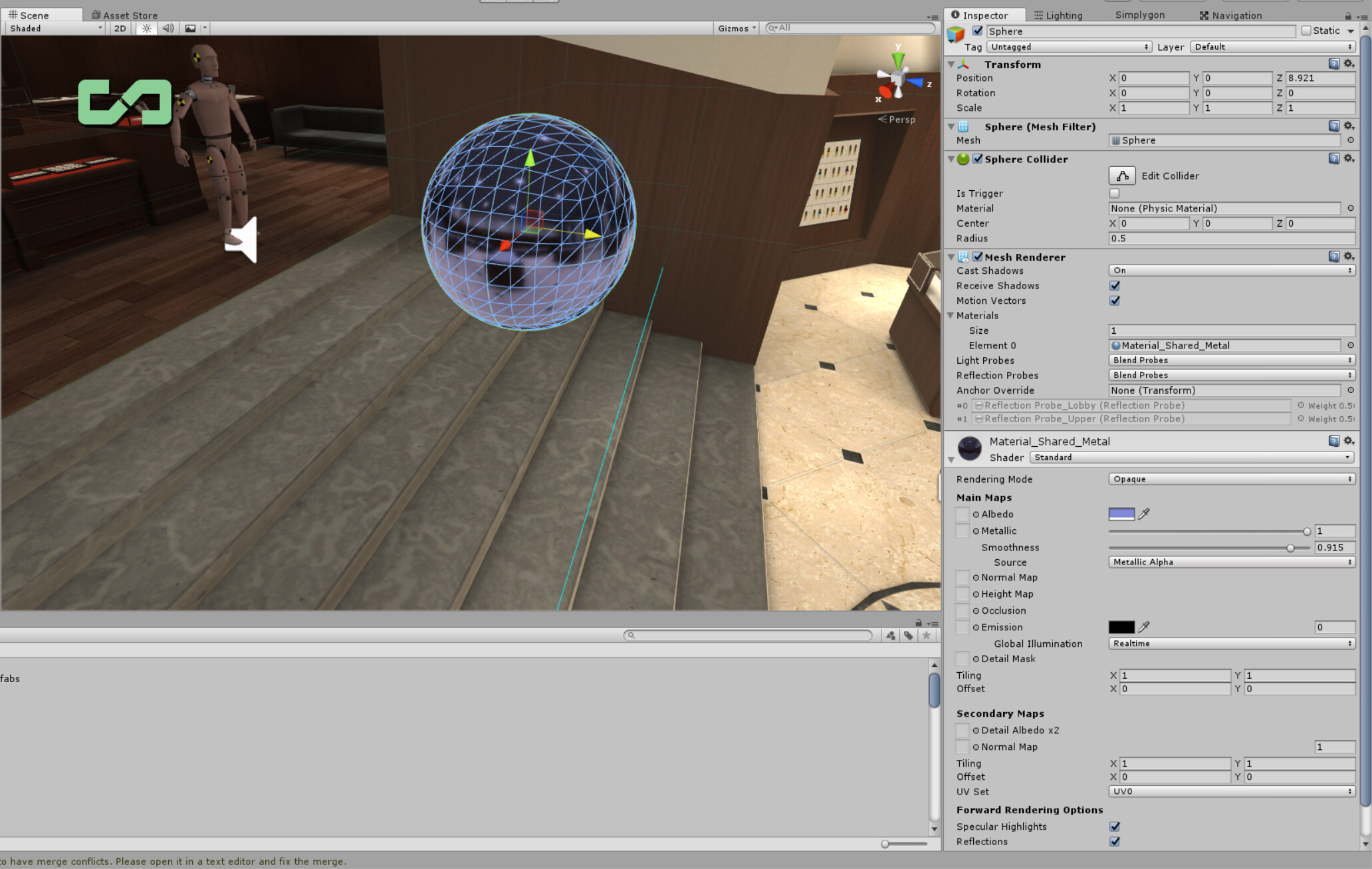The width and height of the screenshot is (1372, 869).
Task: Open the Mesh object picker circle icon
Action: point(1350,140)
